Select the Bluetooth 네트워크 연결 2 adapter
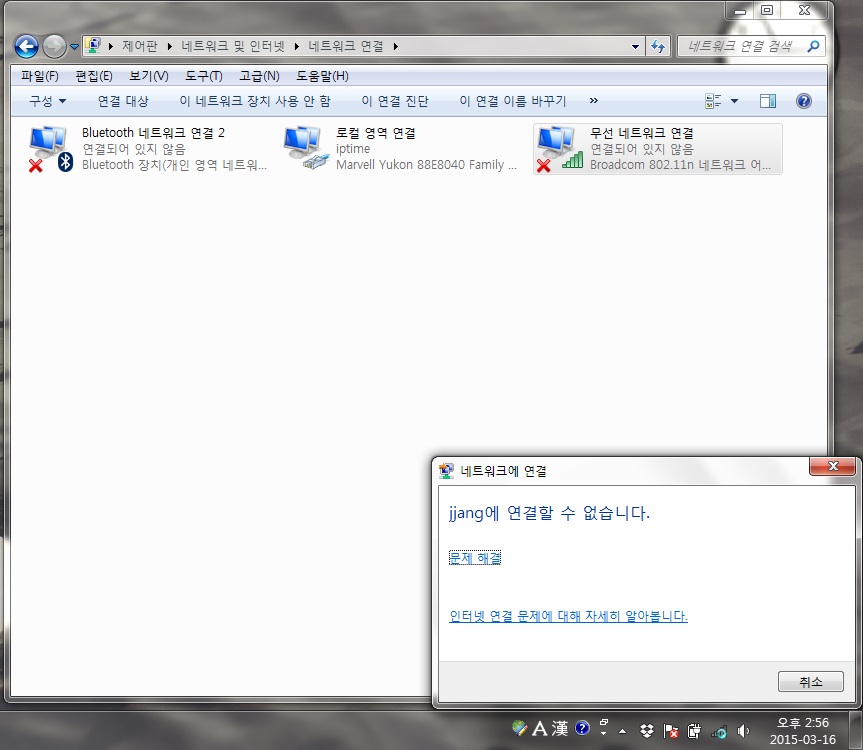This screenshot has height=750, width=863. [x=149, y=149]
